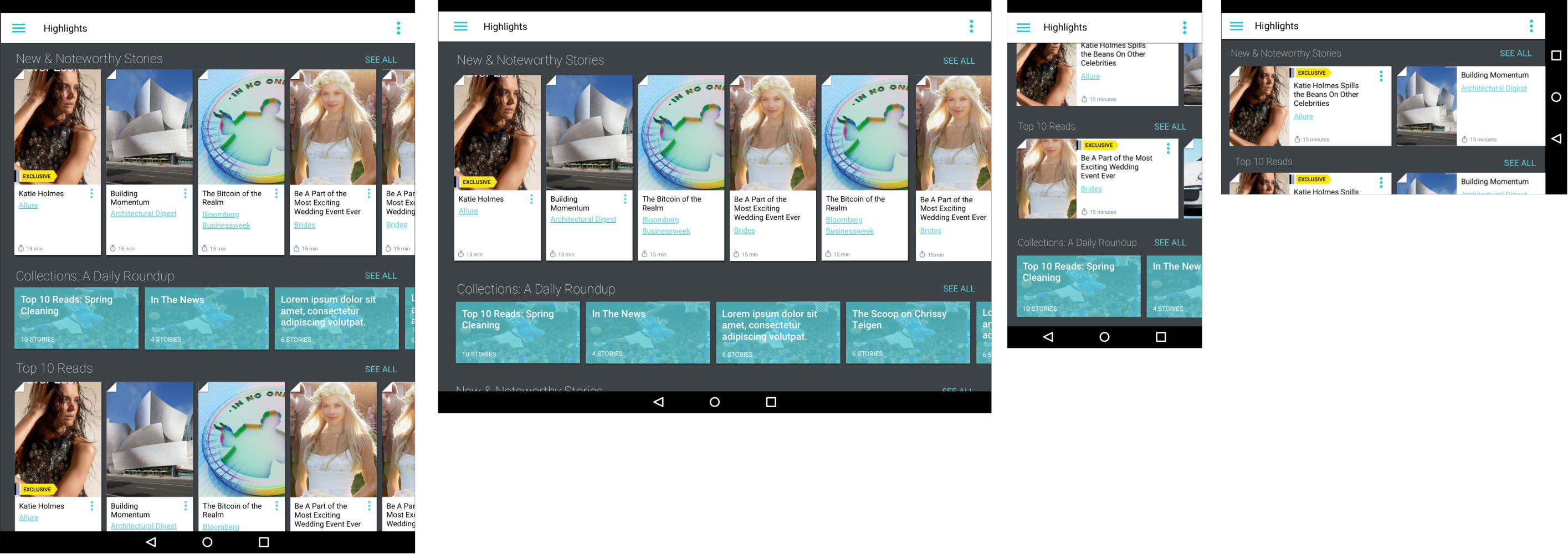Click SEE ALL for Collections on landscape tablet
This screenshot has width=1568, height=554.
pyautogui.click(x=959, y=289)
